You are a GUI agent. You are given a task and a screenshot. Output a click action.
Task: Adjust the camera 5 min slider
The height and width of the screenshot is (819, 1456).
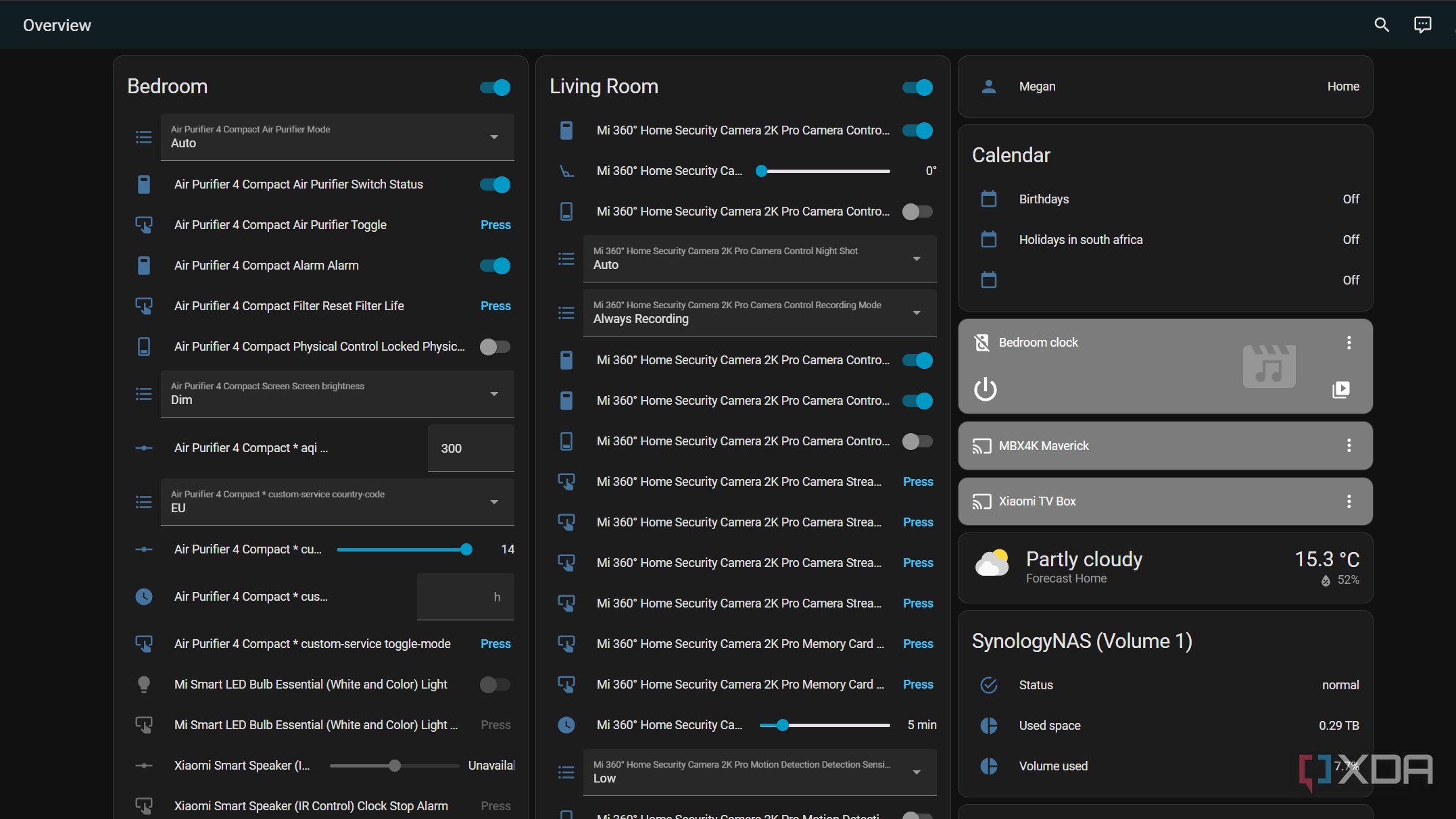[825, 725]
